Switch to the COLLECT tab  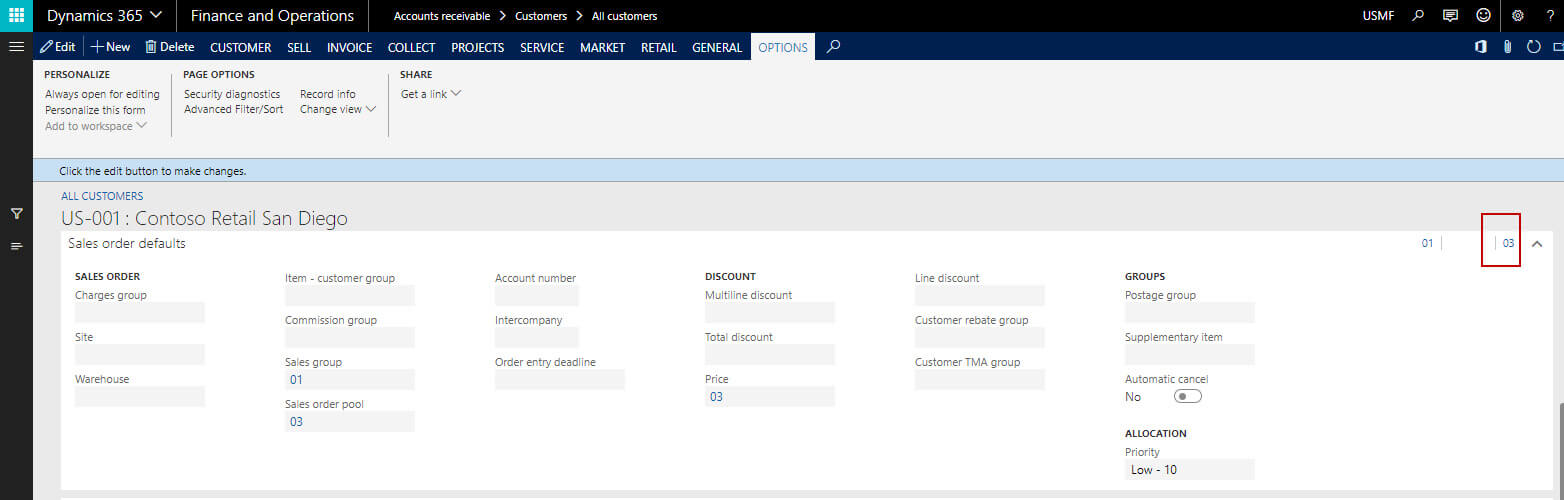pos(411,48)
